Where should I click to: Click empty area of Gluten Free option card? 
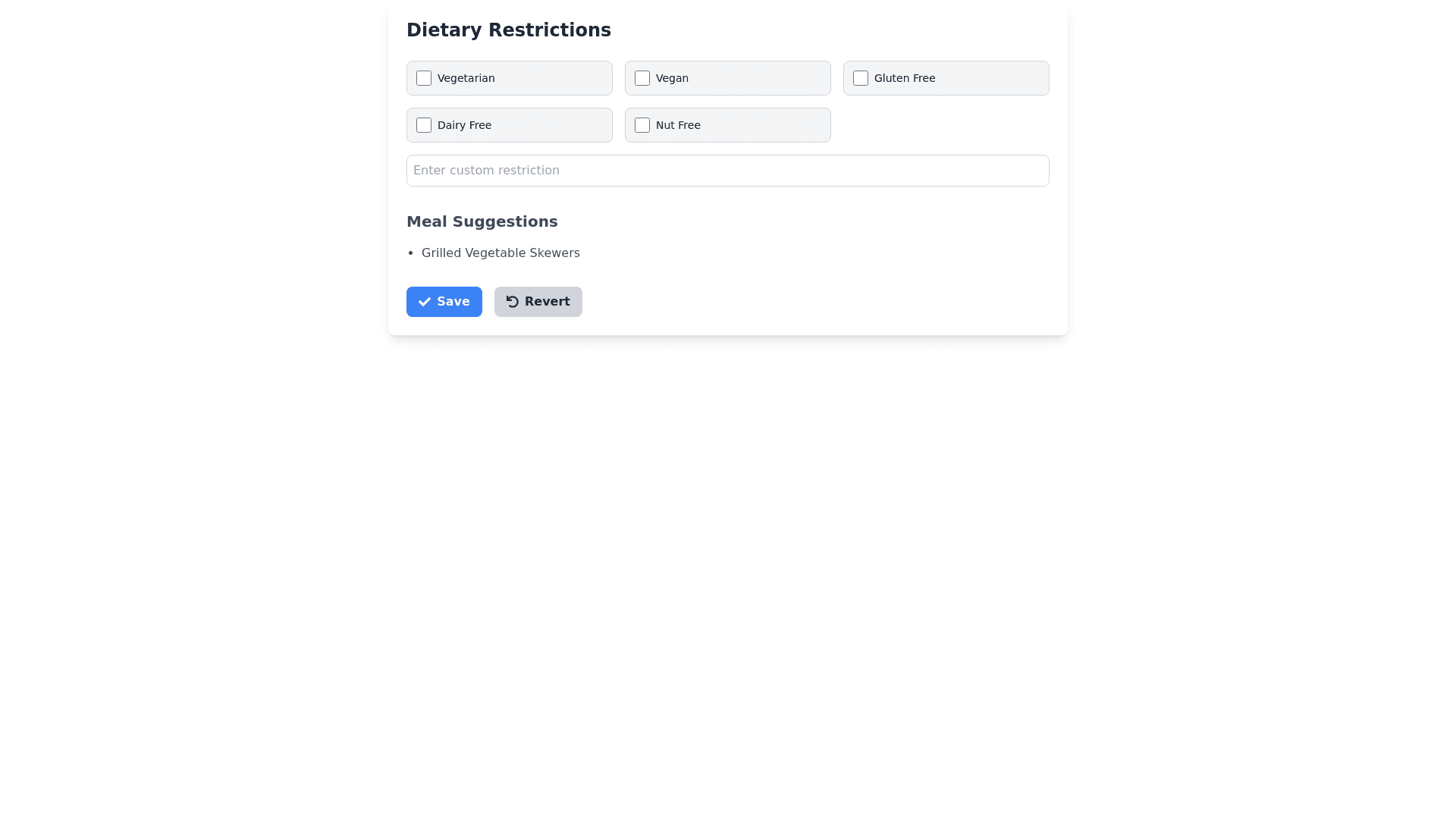(x=993, y=78)
